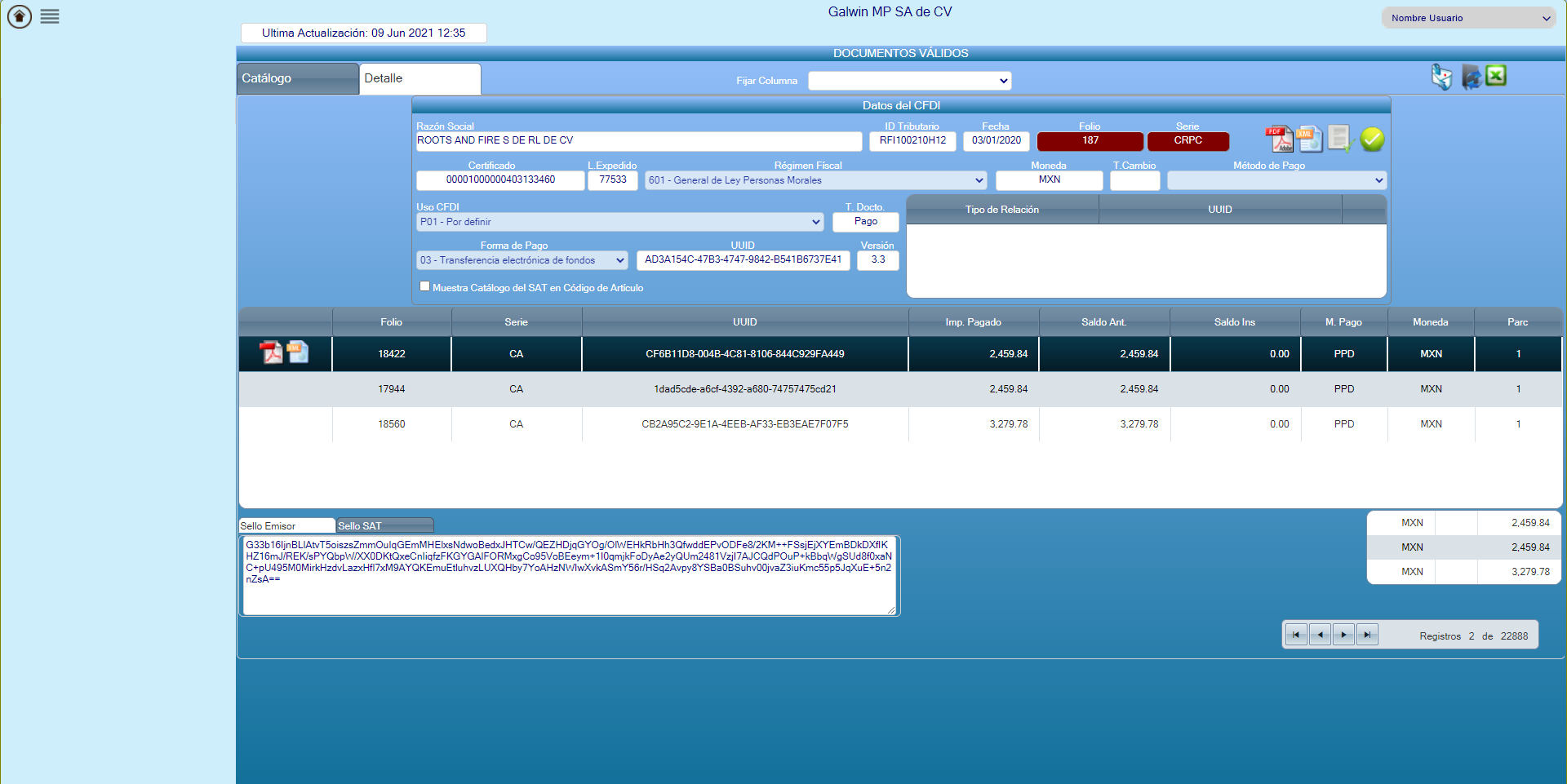1567x784 pixels.
Task: Go to the last record
Action: click(x=1367, y=635)
